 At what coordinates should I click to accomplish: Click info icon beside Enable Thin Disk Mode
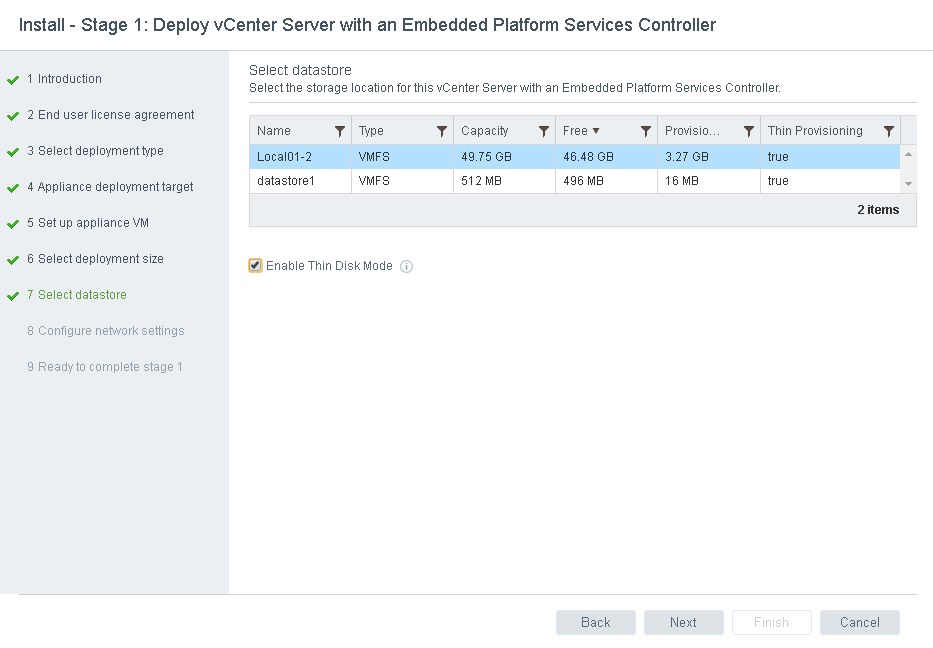click(x=407, y=267)
